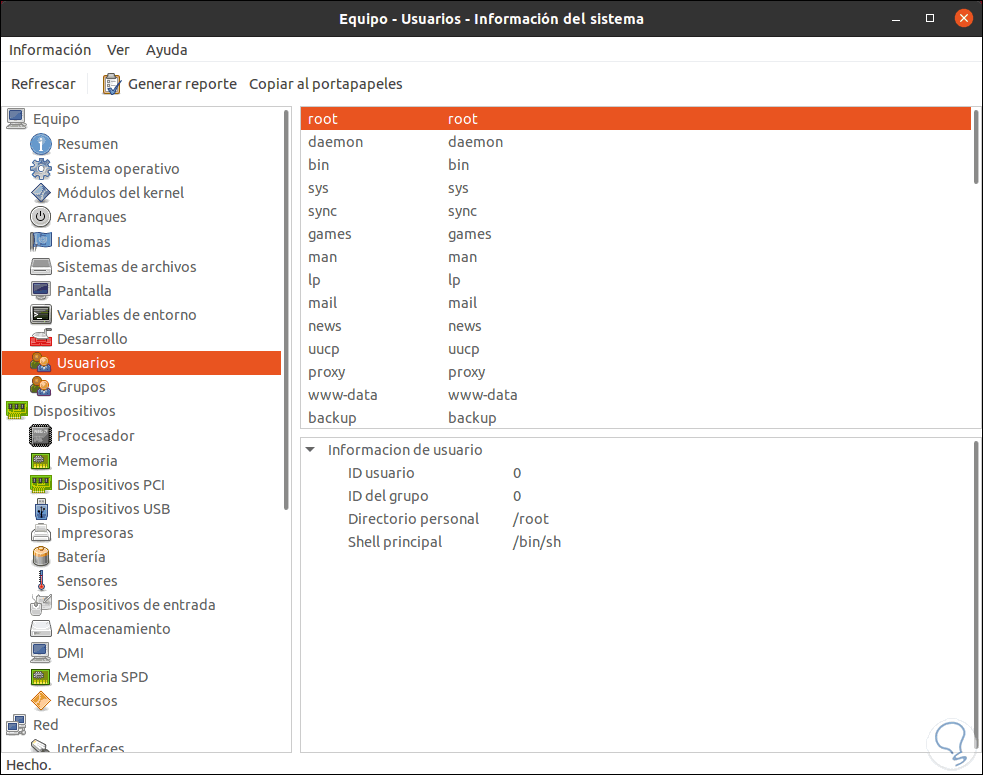The width and height of the screenshot is (983, 775).
Task: Click the ID del grupo row
Action: (x=636, y=496)
